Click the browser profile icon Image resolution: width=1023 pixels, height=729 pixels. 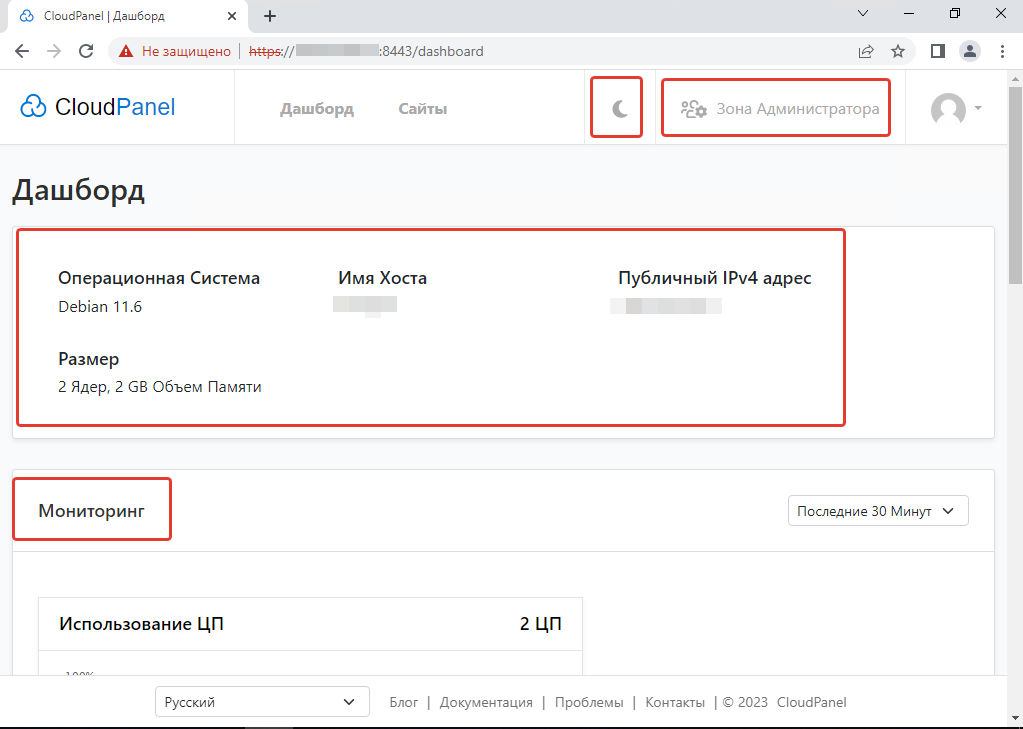tap(969, 50)
